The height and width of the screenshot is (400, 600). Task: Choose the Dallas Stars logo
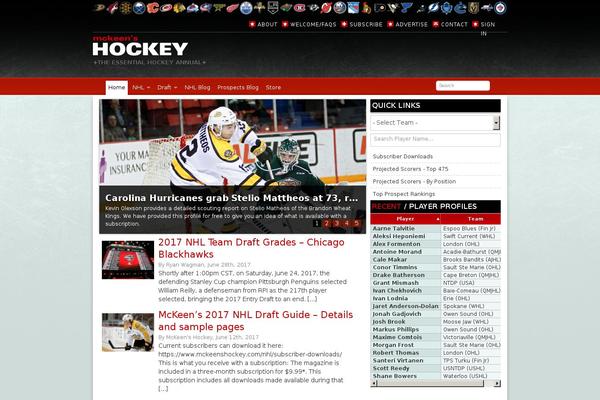219,8
